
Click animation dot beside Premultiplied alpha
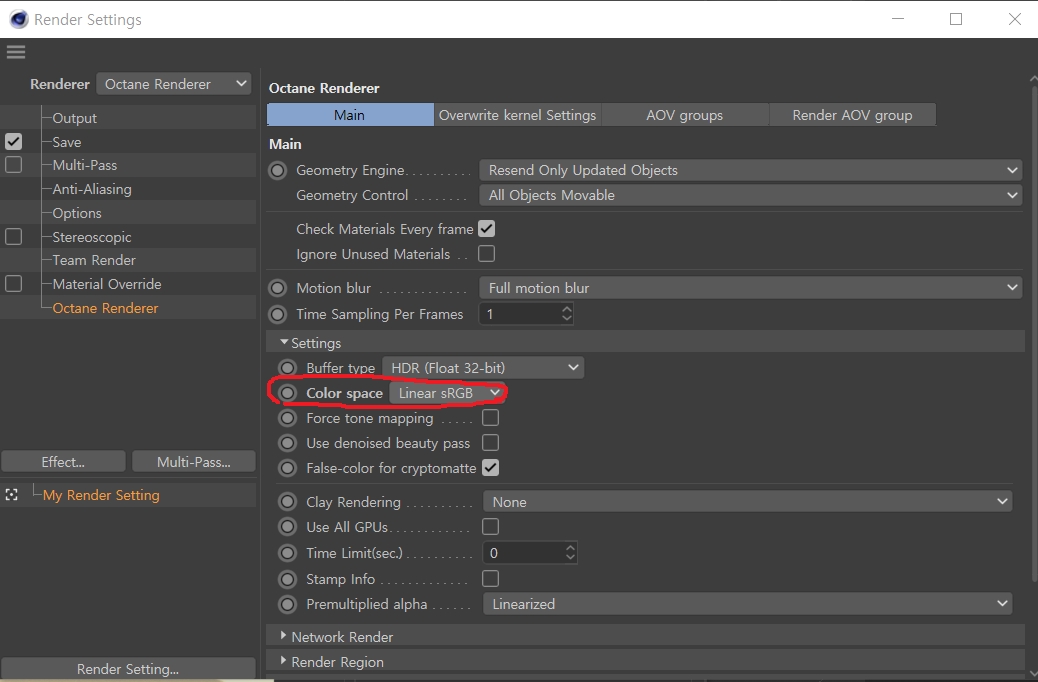pos(287,604)
